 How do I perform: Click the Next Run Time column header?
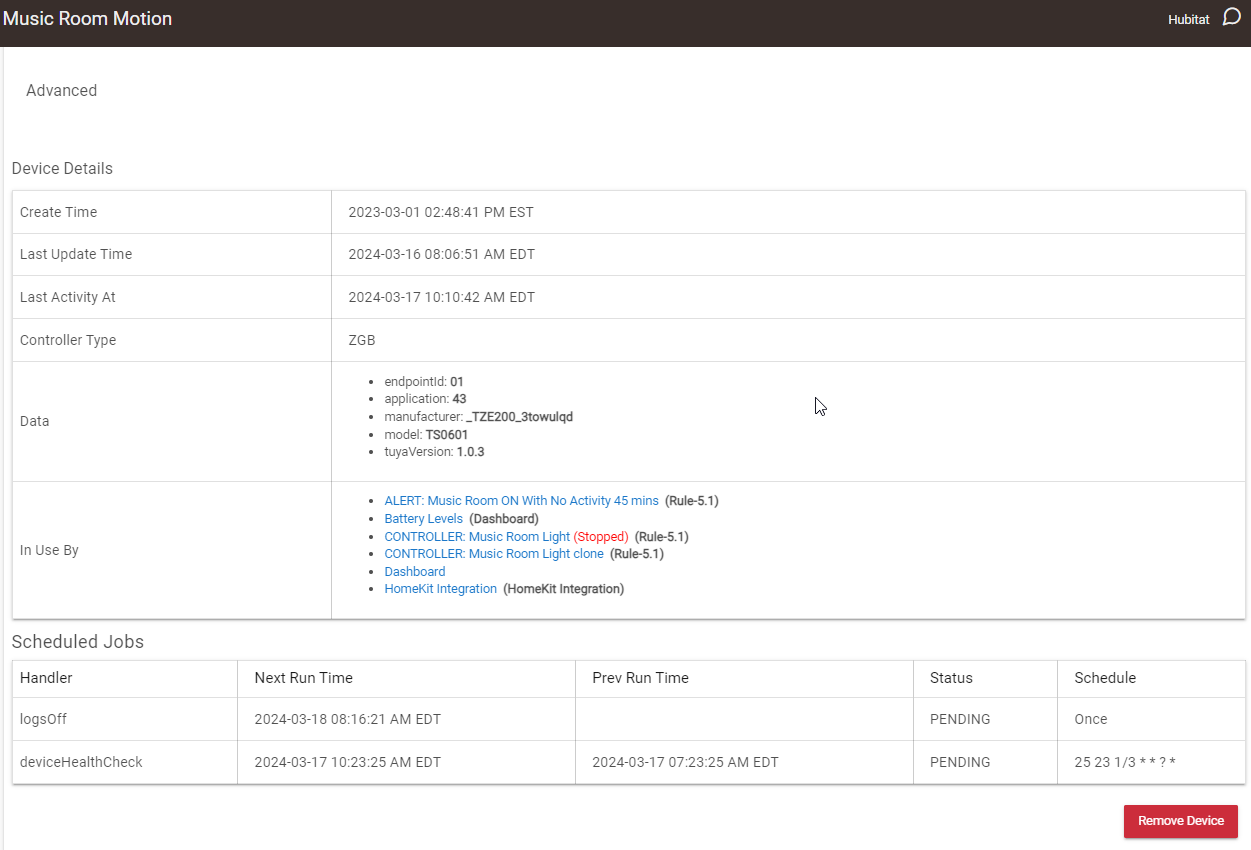click(303, 678)
